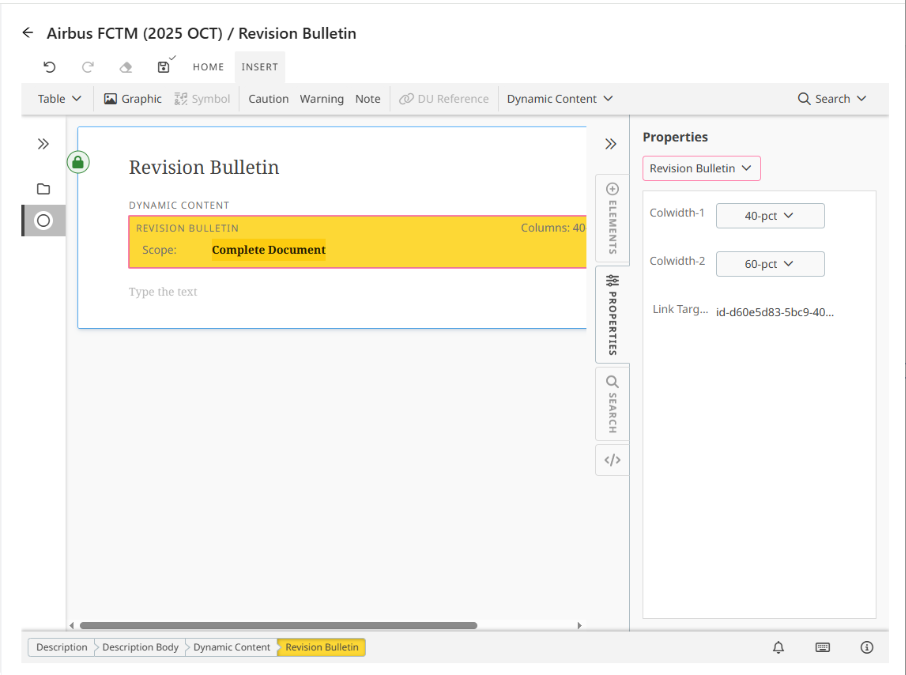
Task: Open notifications with the bell icon
Action: [x=778, y=647]
